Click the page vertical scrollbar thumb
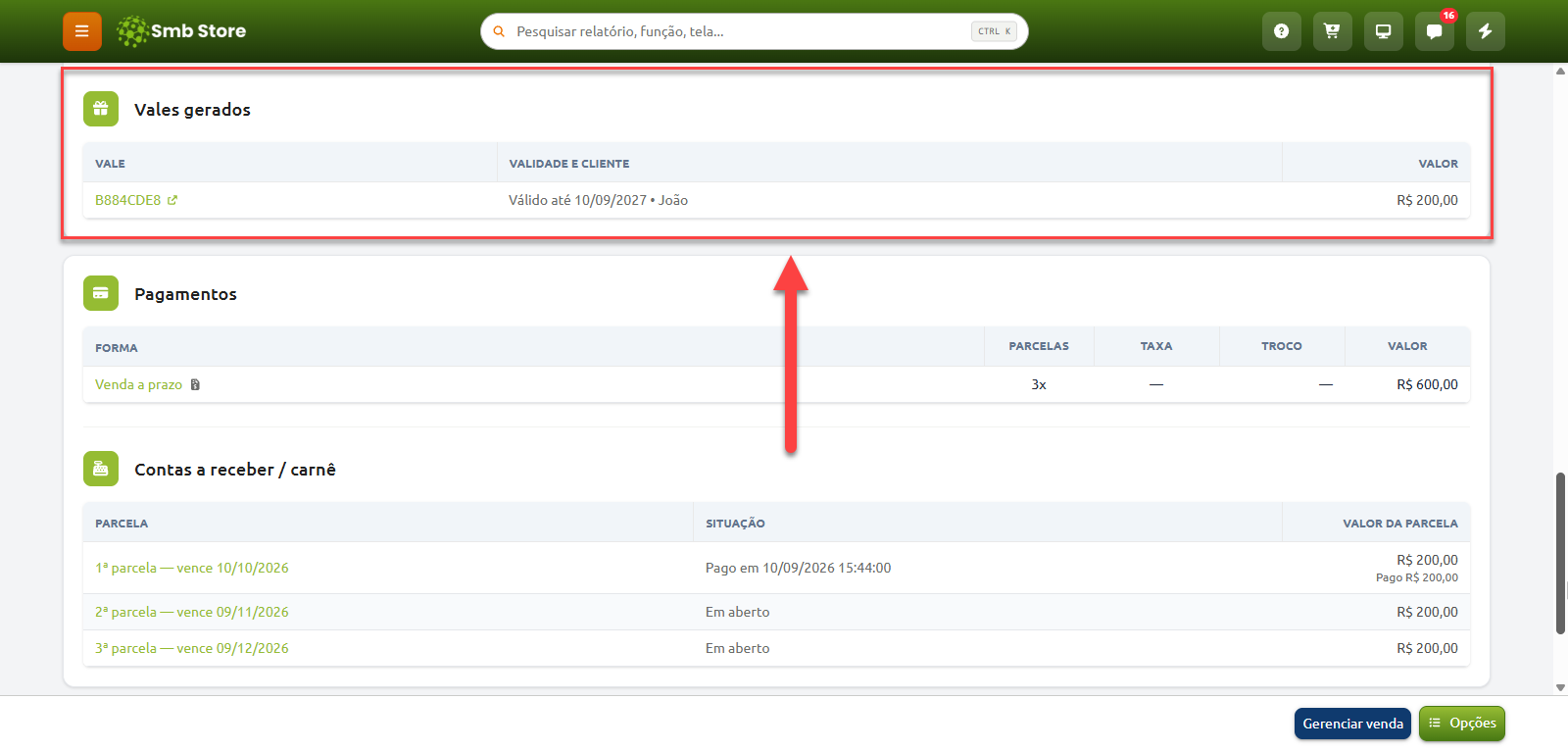This screenshot has width=1568, height=750. [1560, 554]
